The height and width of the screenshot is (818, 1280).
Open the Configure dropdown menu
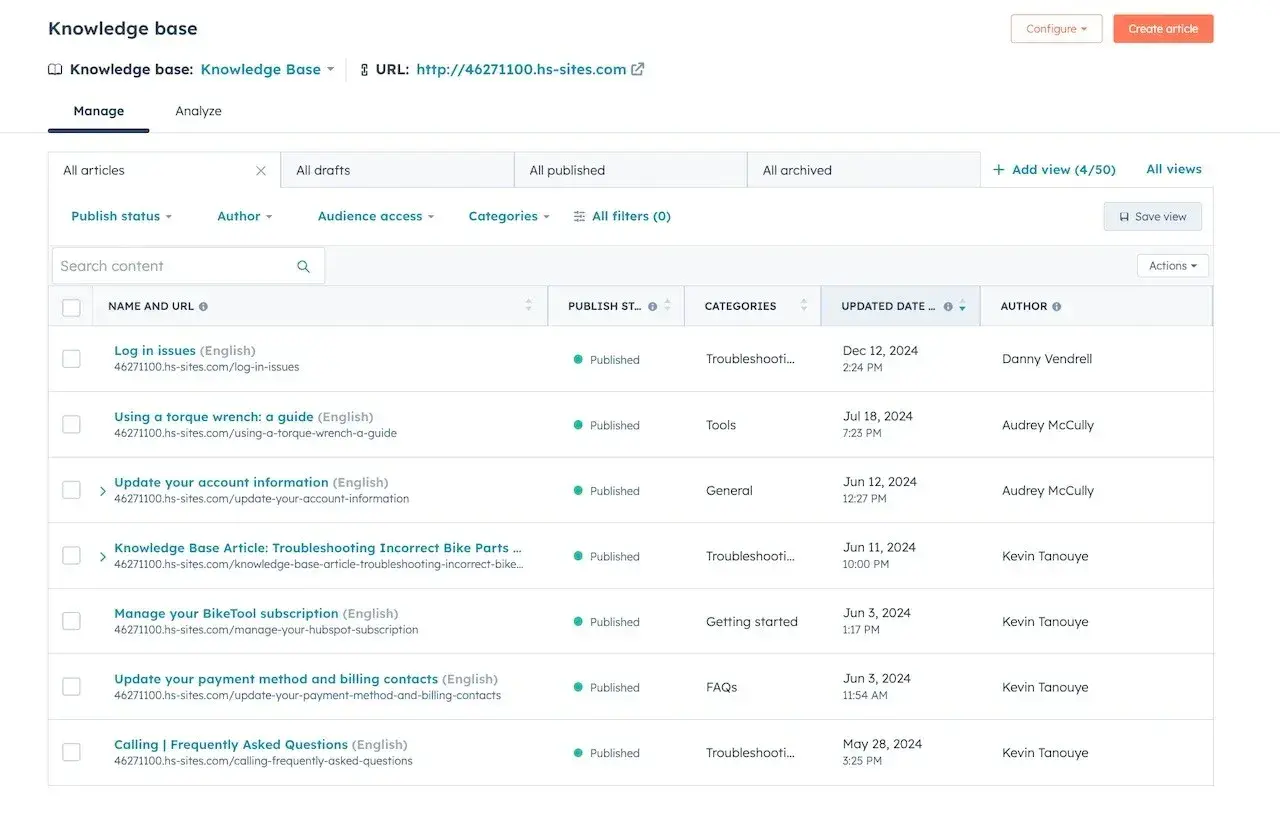pyautogui.click(x=1056, y=28)
